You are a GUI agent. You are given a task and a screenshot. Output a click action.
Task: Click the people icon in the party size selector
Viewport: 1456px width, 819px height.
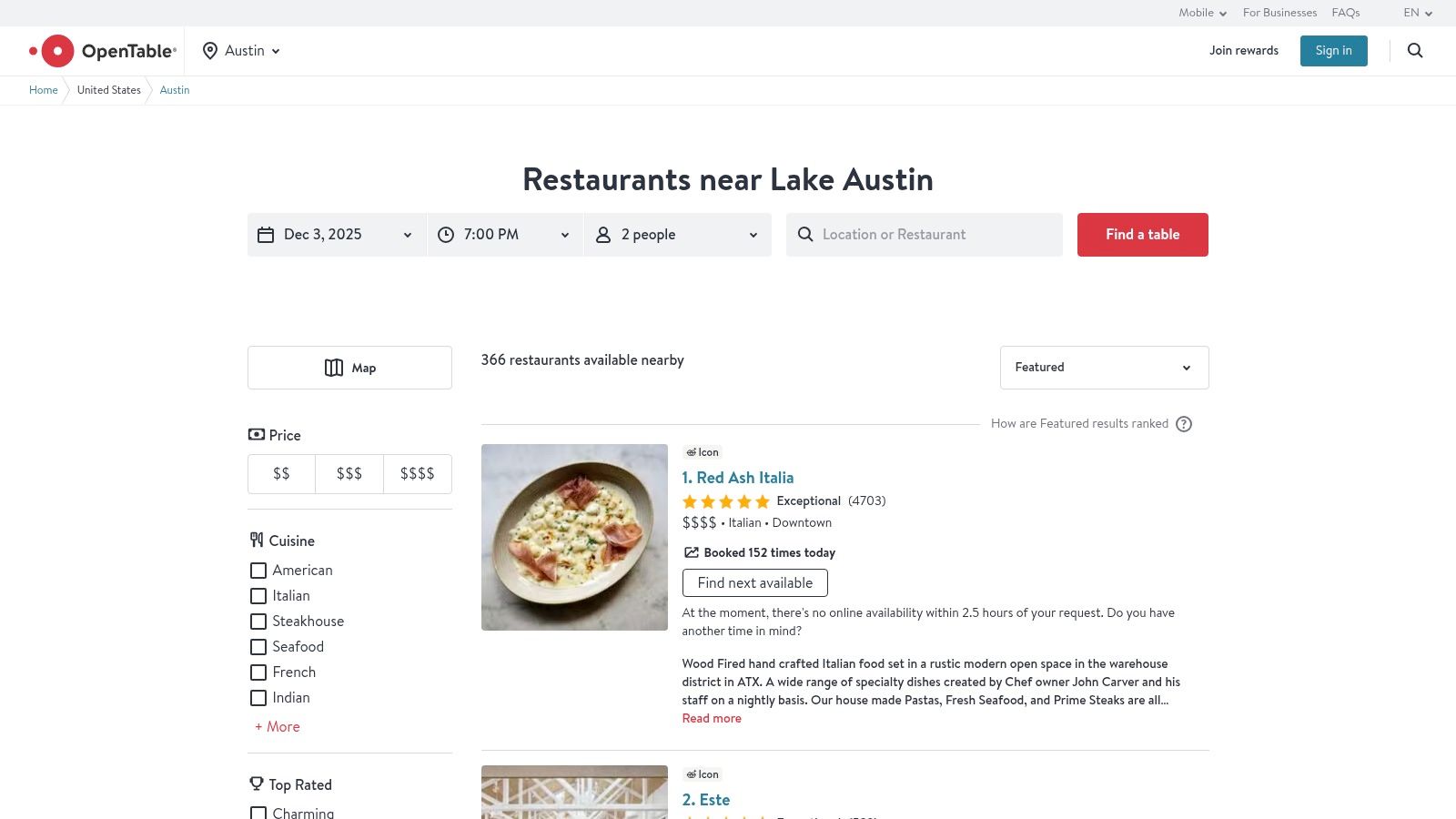pyautogui.click(x=602, y=234)
